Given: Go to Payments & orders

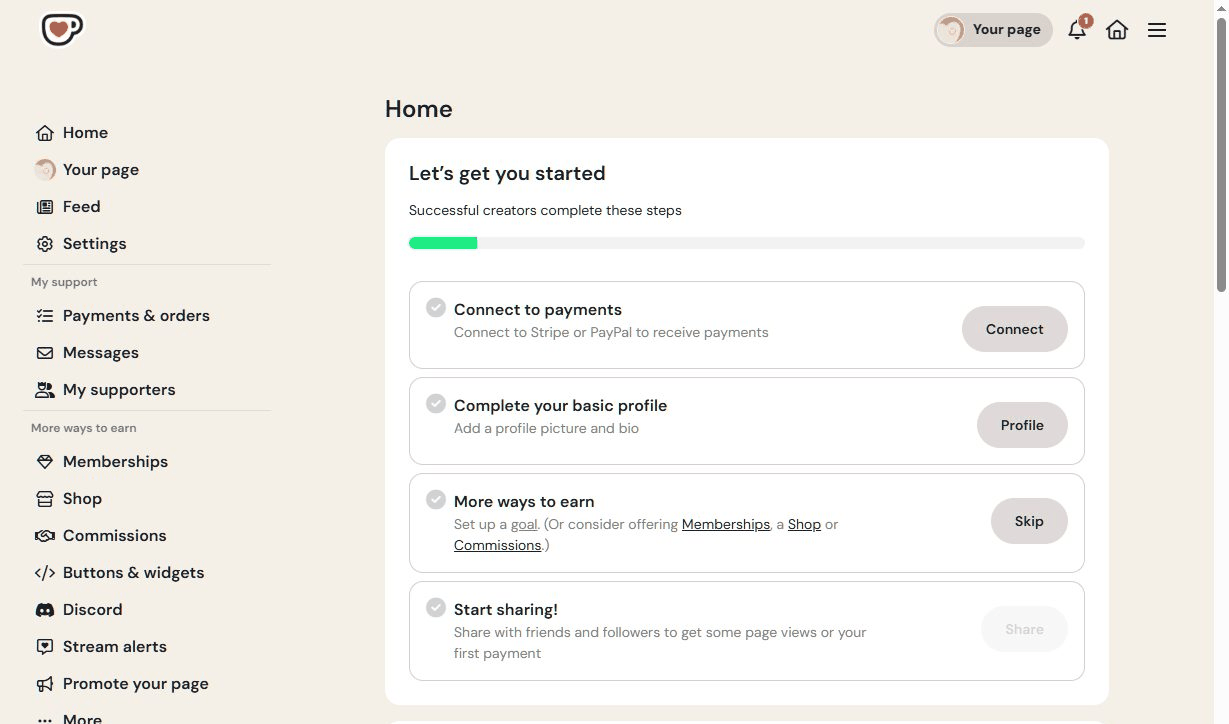Looking at the screenshot, I should point(123,315).
